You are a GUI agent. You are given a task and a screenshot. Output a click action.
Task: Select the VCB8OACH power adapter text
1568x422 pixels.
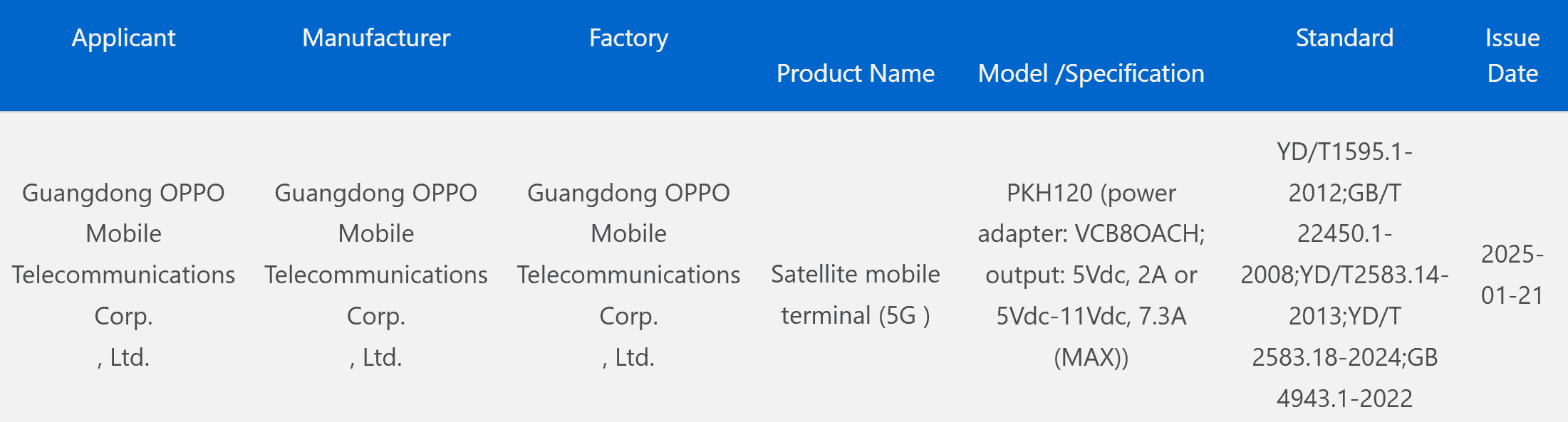point(1139,233)
